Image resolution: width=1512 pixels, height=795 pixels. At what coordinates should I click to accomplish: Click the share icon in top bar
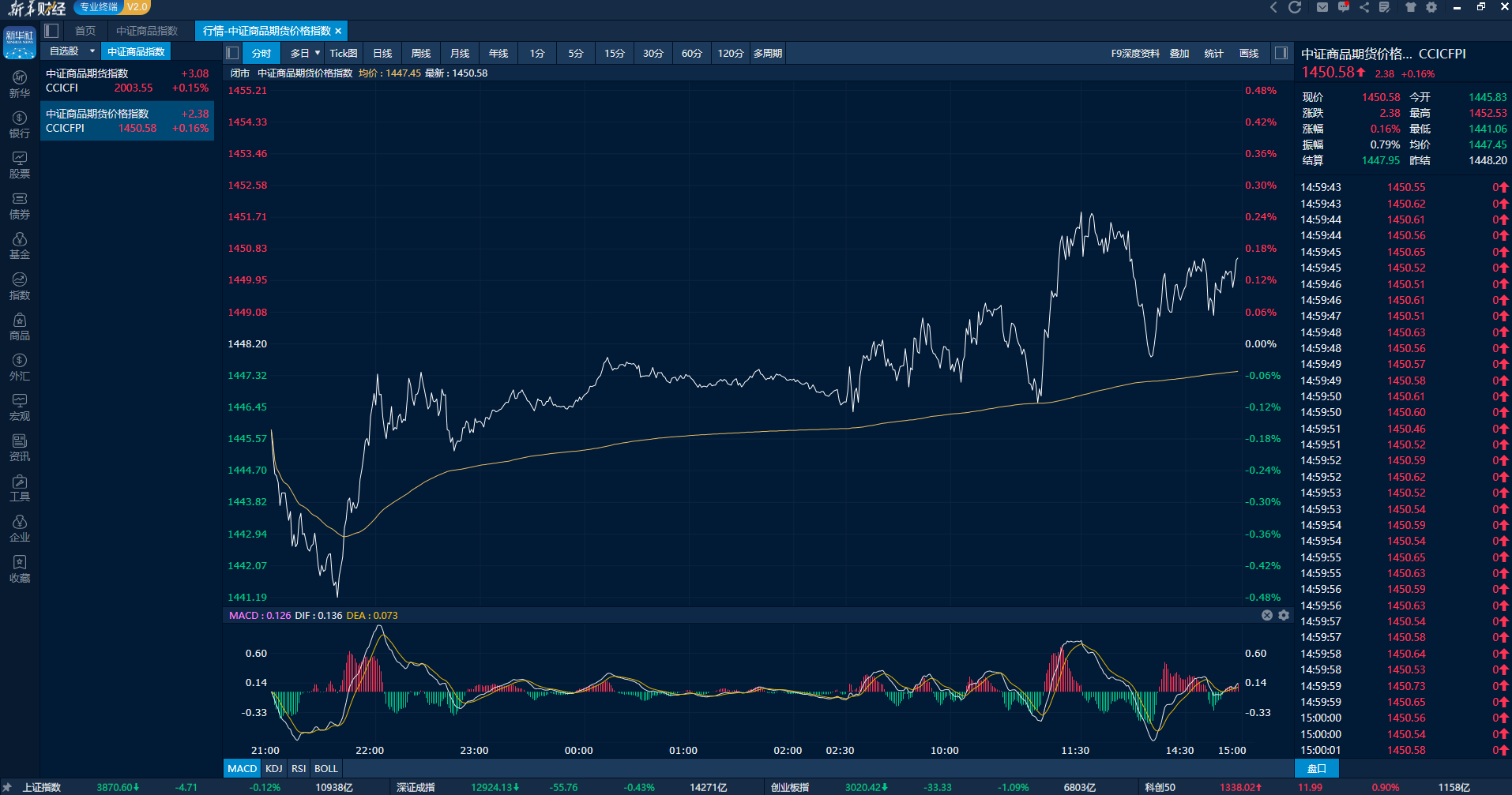pyautogui.click(x=1364, y=8)
